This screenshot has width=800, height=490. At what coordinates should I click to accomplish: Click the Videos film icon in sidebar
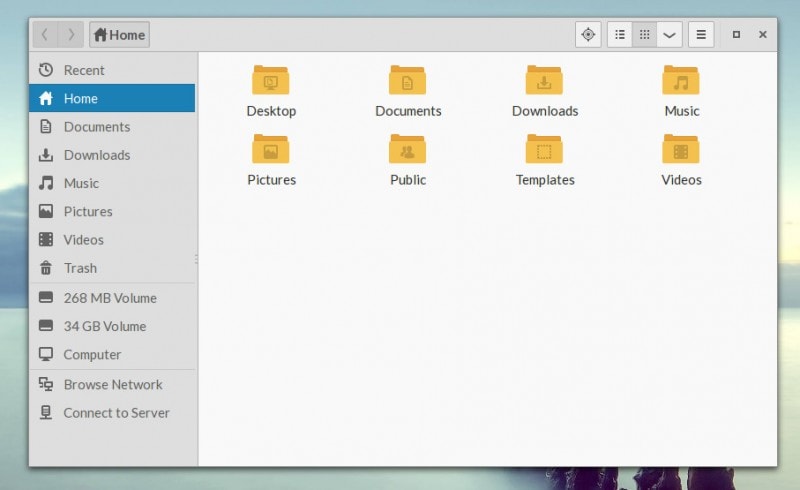(x=46, y=239)
